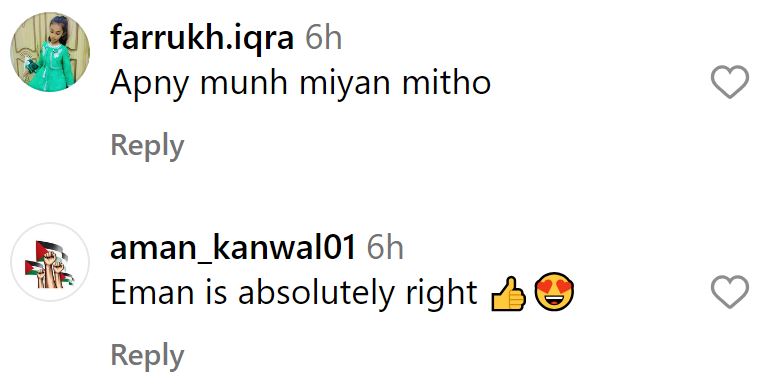Click the 6h timestamp beside aman_kanwal01
Screen dimensions: 767x392
click(x=385, y=248)
